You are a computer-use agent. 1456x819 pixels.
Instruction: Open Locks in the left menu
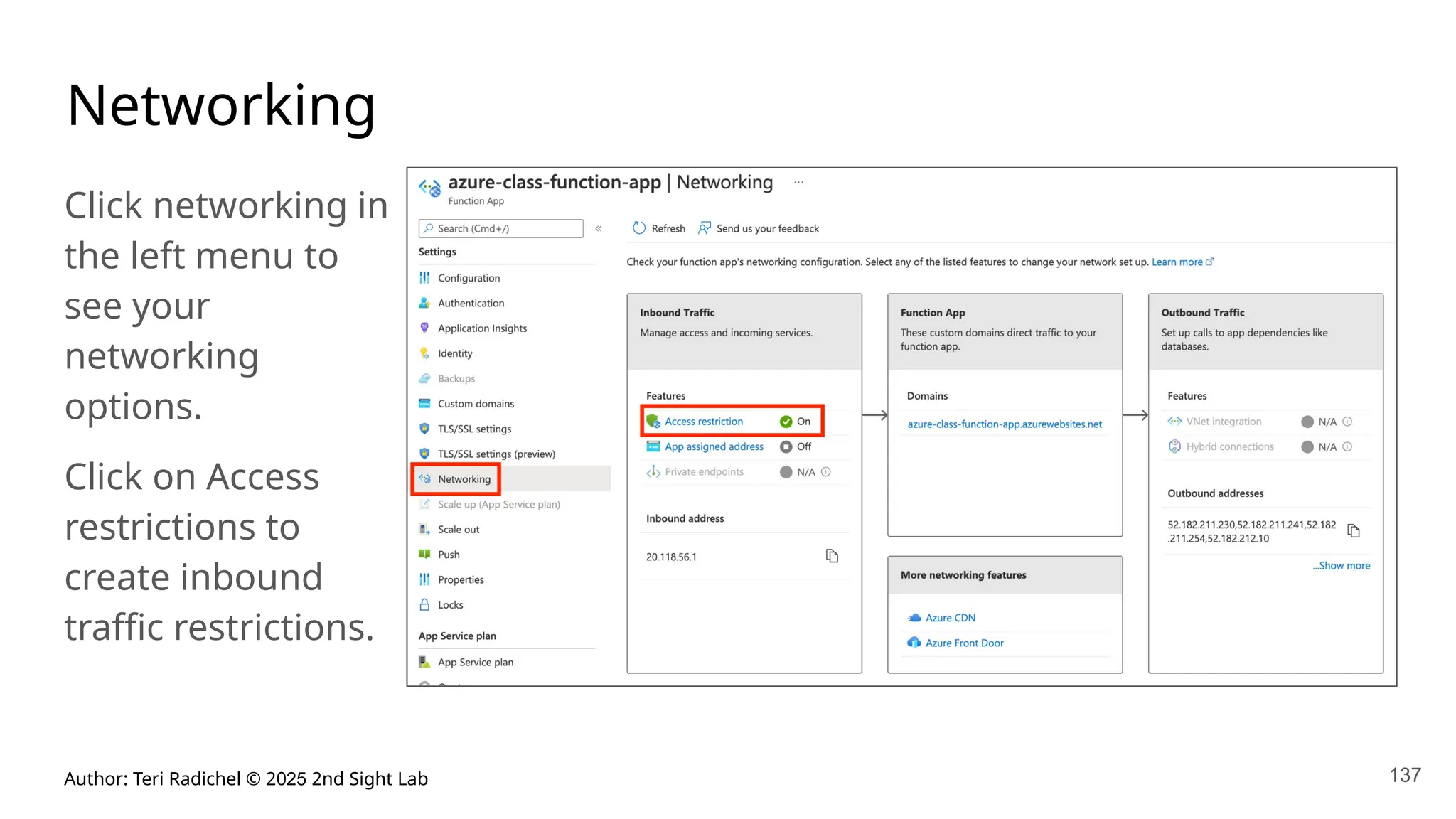(x=450, y=604)
